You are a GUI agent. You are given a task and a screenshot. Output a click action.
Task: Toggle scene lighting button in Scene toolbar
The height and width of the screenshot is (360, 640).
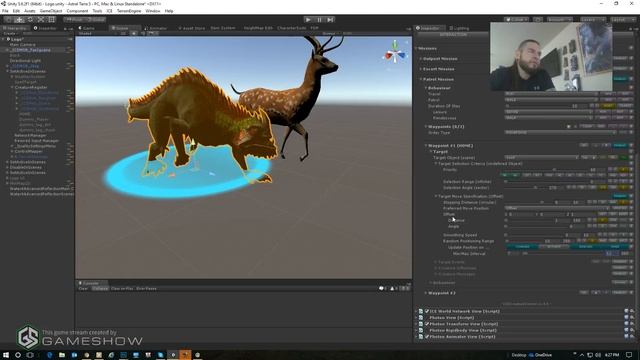point(133,33)
